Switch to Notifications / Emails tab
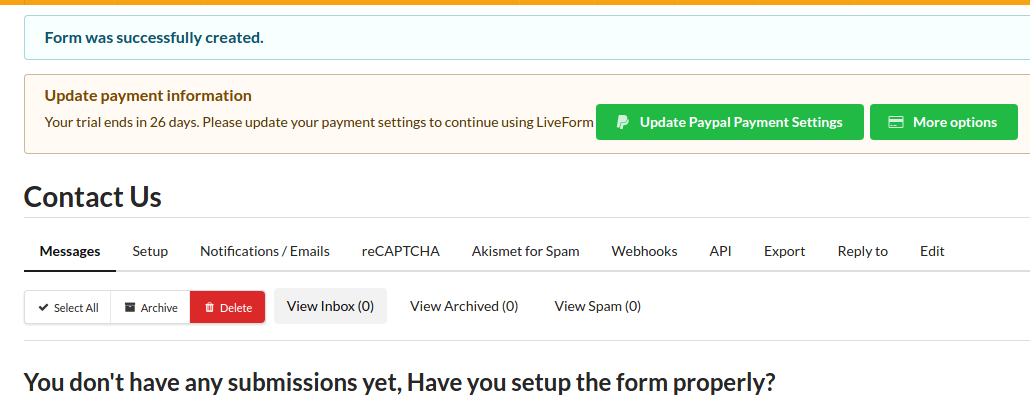This screenshot has width=1030, height=416. [265, 251]
